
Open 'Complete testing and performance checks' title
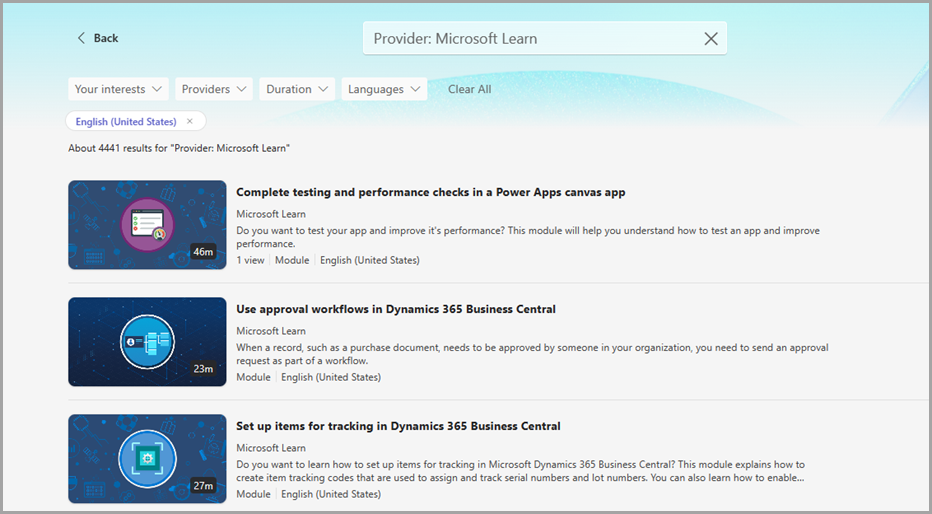point(431,192)
